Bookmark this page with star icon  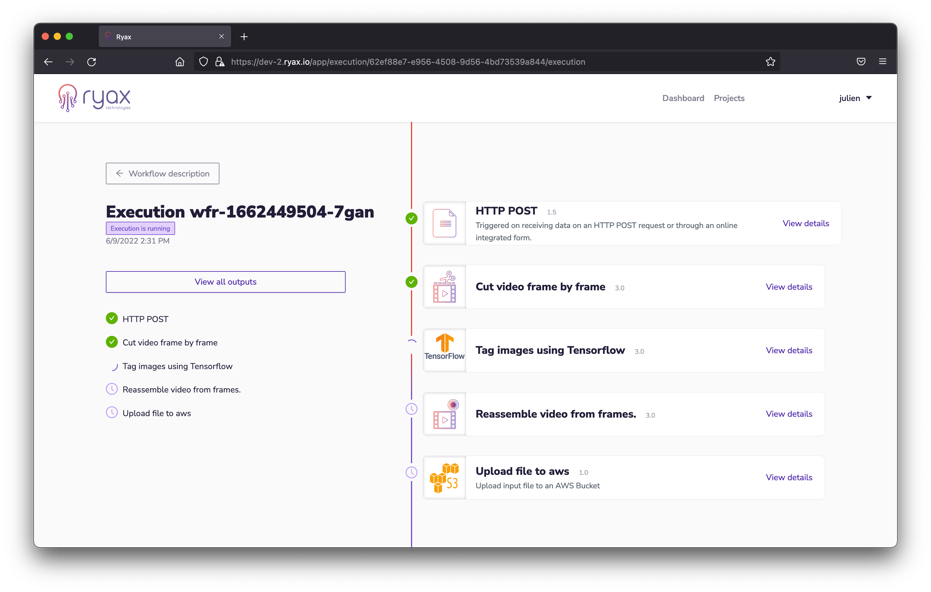(770, 62)
